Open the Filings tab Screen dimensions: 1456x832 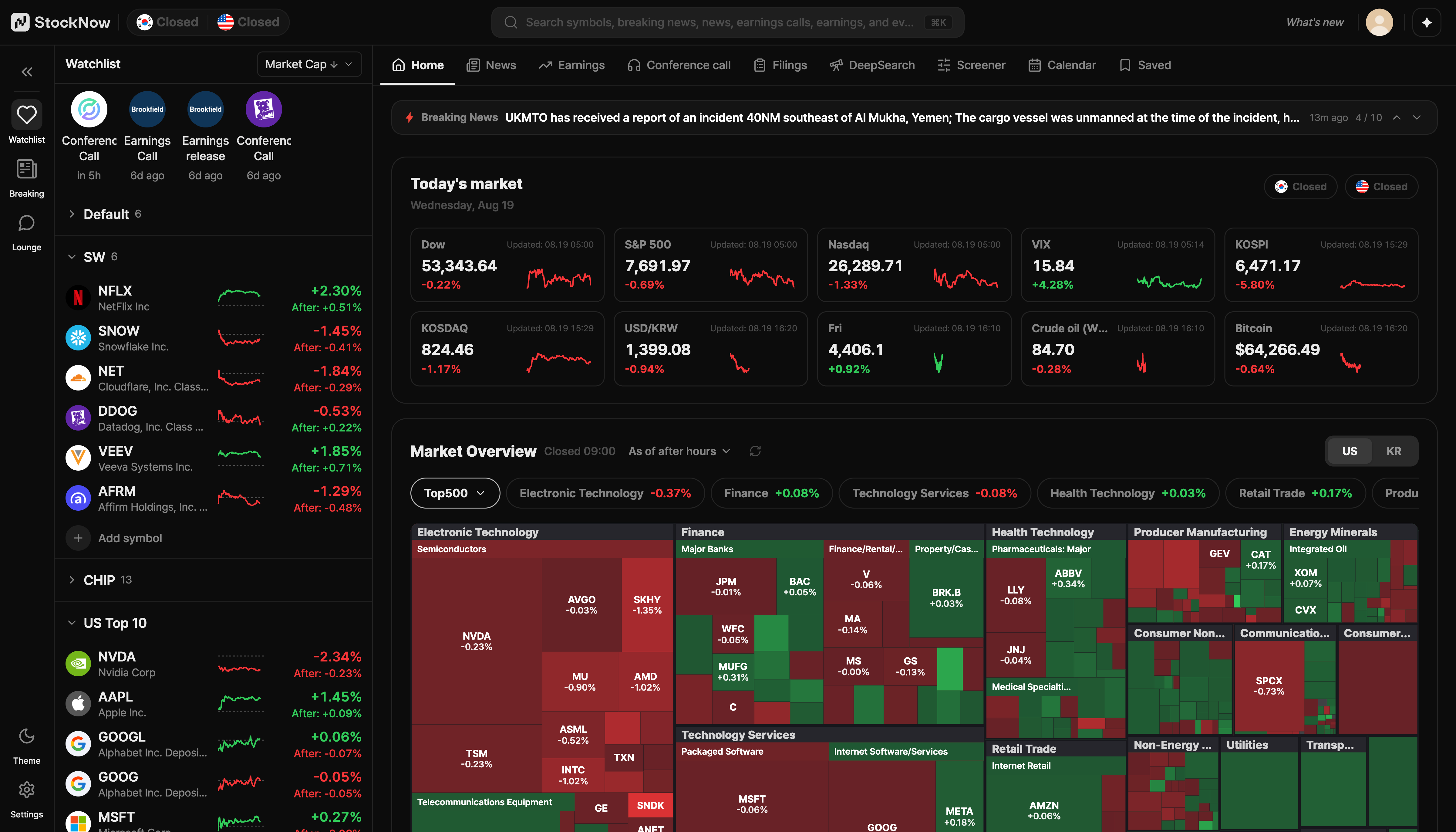point(780,65)
